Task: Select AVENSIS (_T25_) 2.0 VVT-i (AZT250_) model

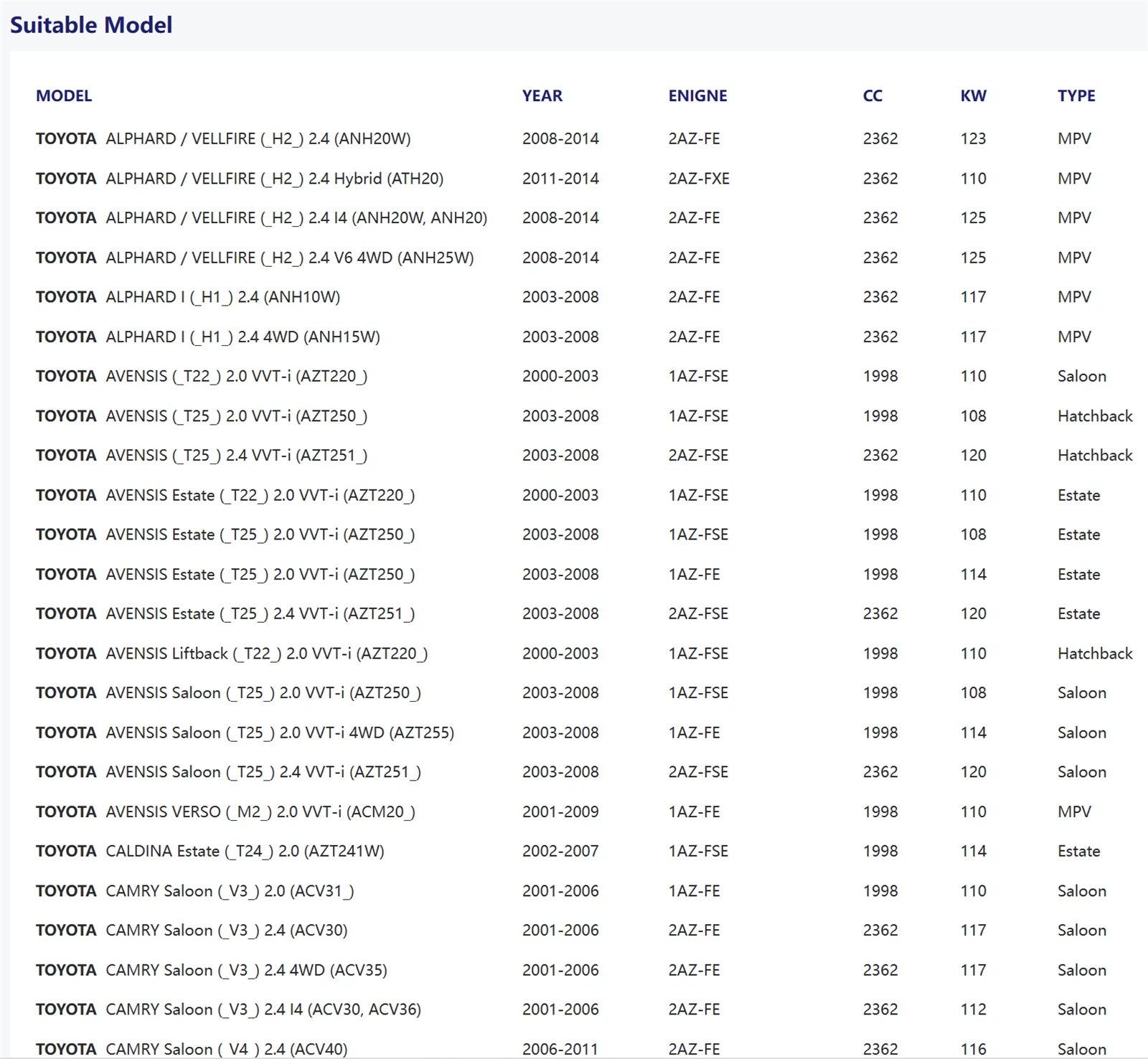Action: click(x=202, y=416)
